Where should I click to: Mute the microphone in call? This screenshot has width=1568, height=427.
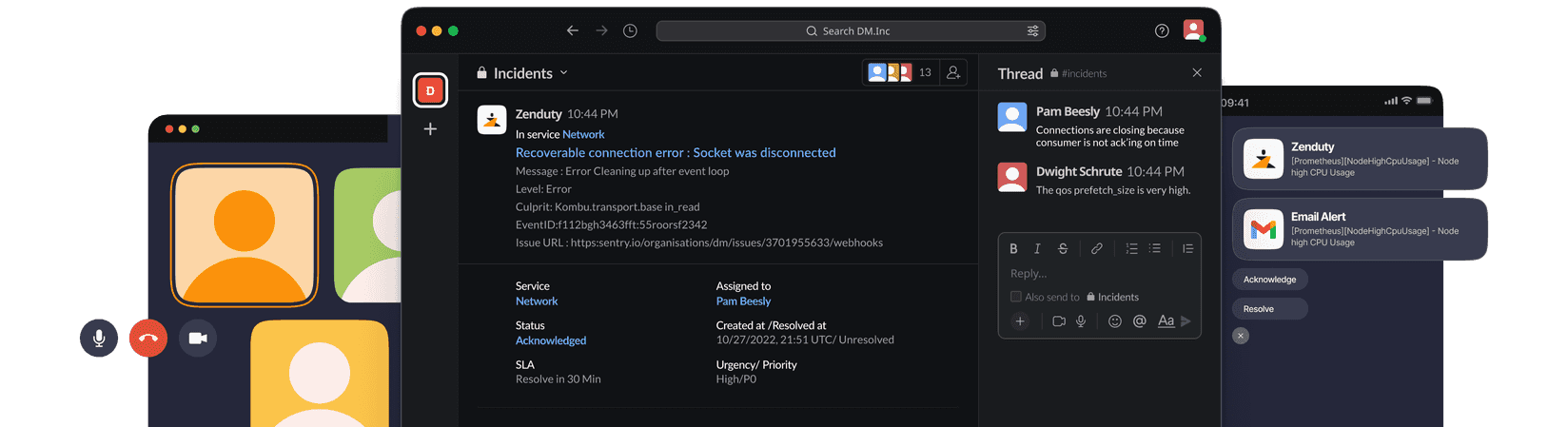tap(99, 339)
